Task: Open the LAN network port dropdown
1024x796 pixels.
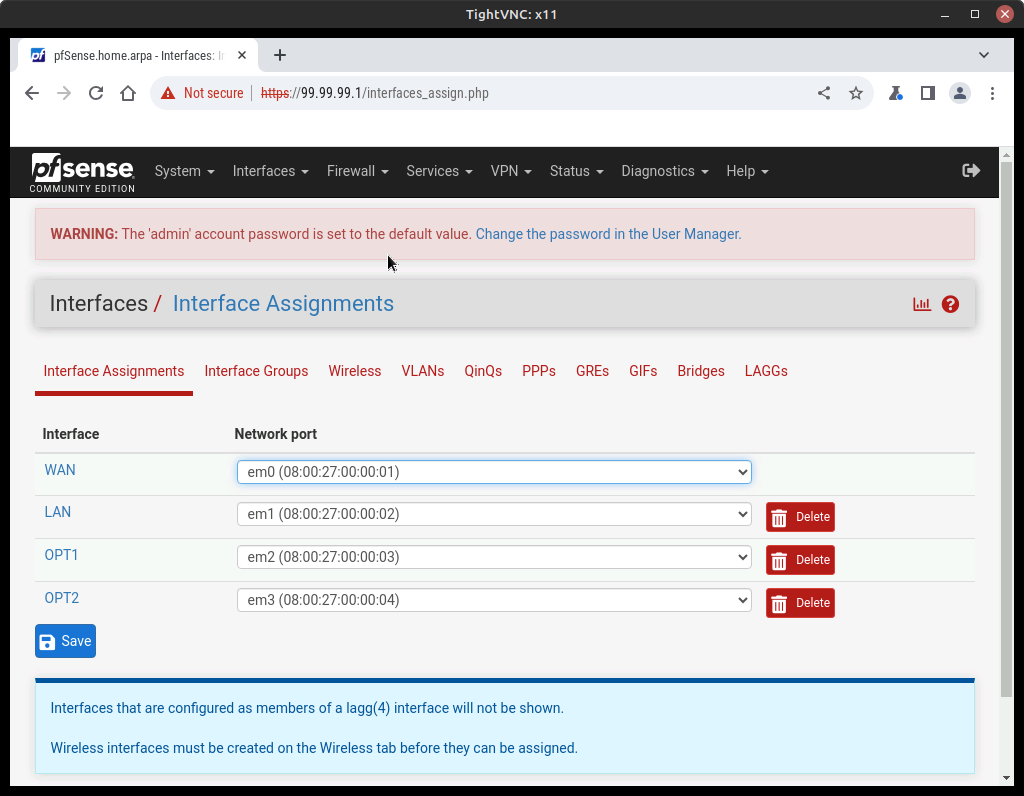Action: 494,514
